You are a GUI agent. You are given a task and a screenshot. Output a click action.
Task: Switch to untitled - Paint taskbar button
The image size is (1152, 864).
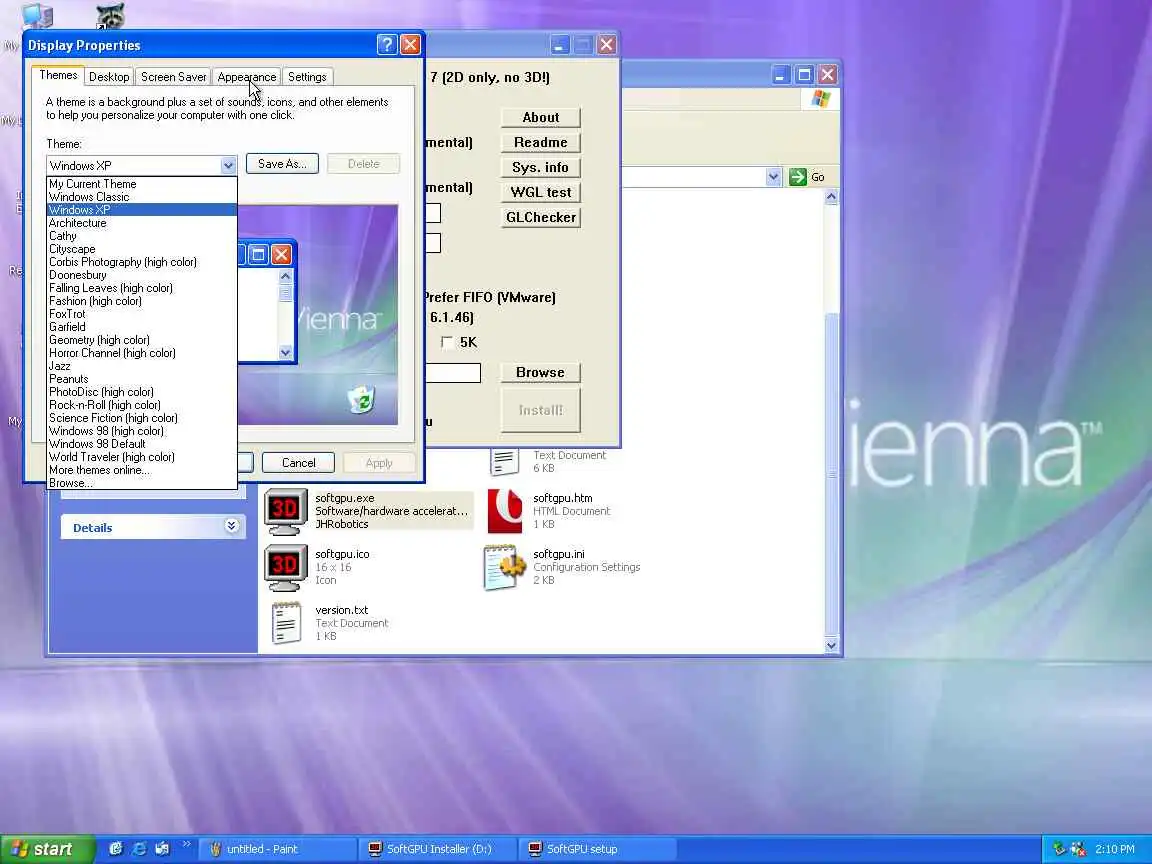pyautogui.click(x=277, y=849)
